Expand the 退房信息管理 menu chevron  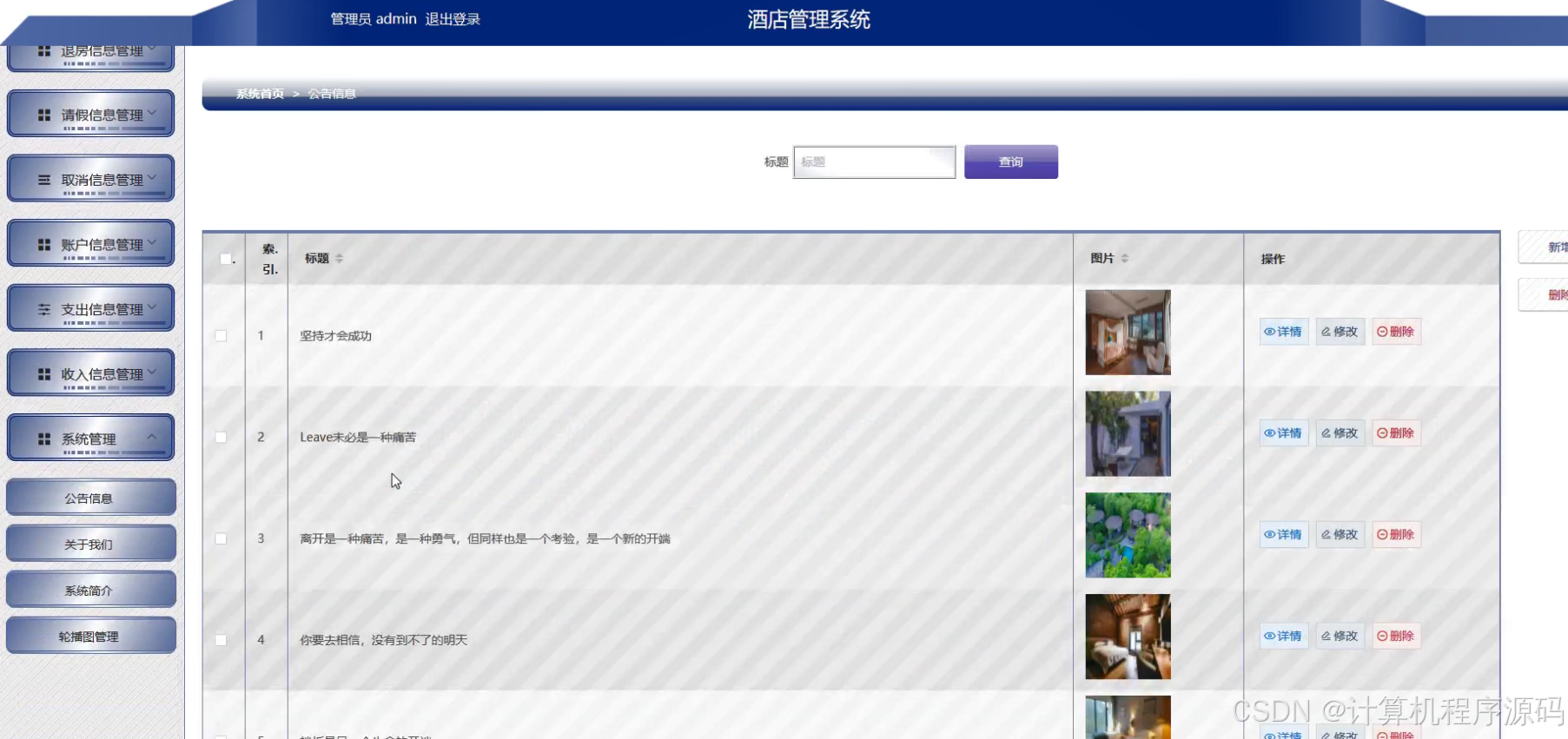pyautogui.click(x=152, y=49)
